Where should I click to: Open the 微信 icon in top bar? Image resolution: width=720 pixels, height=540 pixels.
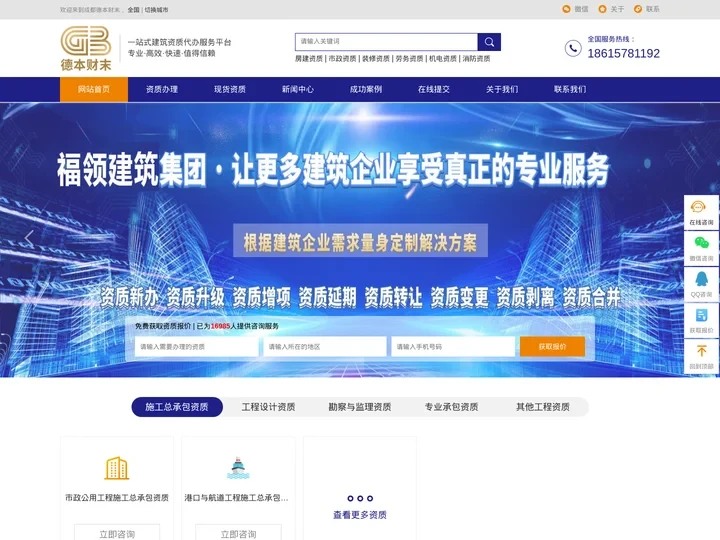click(x=566, y=9)
